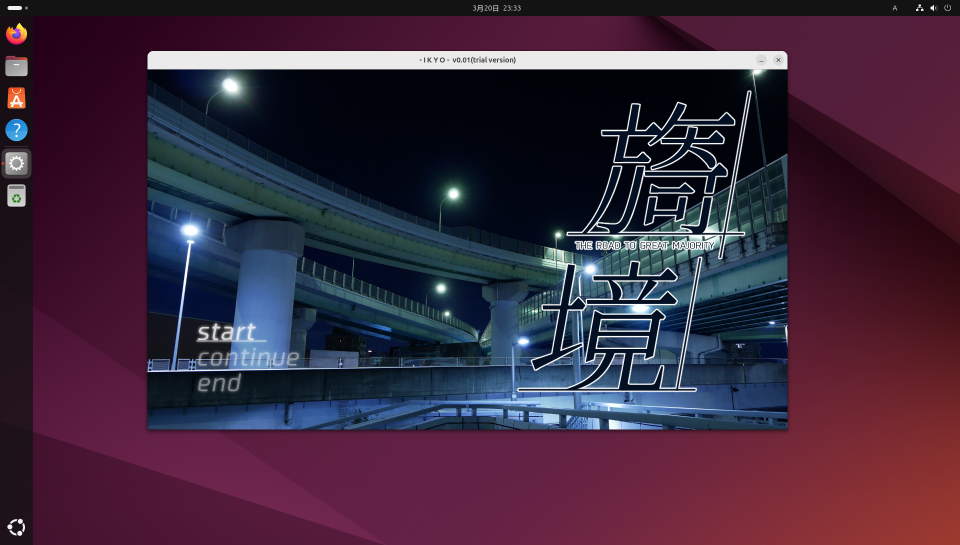Launch the Files manager from the dock
Image resolution: width=960 pixels, height=545 pixels.
coord(16,66)
